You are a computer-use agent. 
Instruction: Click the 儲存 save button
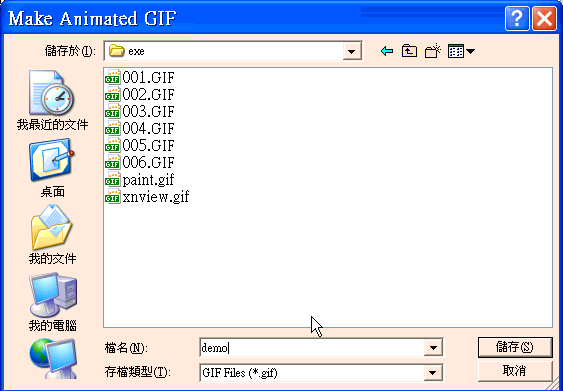515,347
